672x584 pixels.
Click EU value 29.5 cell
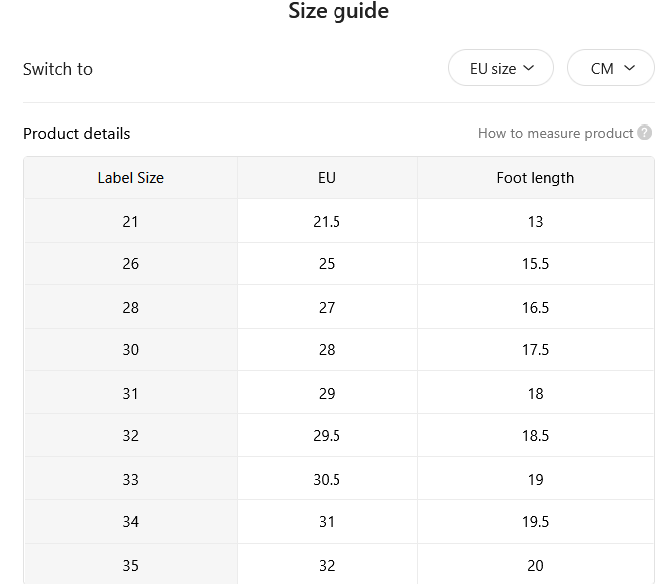click(327, 435)
